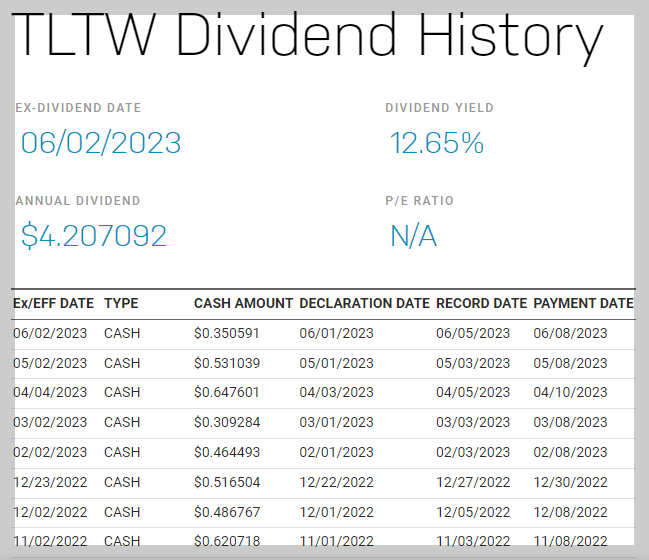The width and height of the screenshot is (649, 560).
Task: Click declaration date 03/01/2023
Action: coord(337,422)
